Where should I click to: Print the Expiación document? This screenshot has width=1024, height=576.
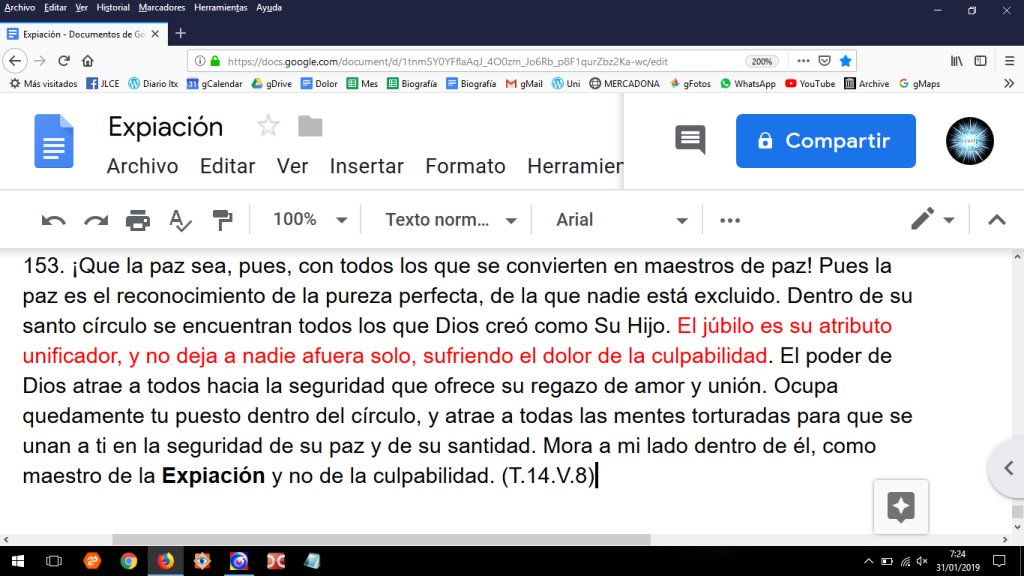[139, 219]
